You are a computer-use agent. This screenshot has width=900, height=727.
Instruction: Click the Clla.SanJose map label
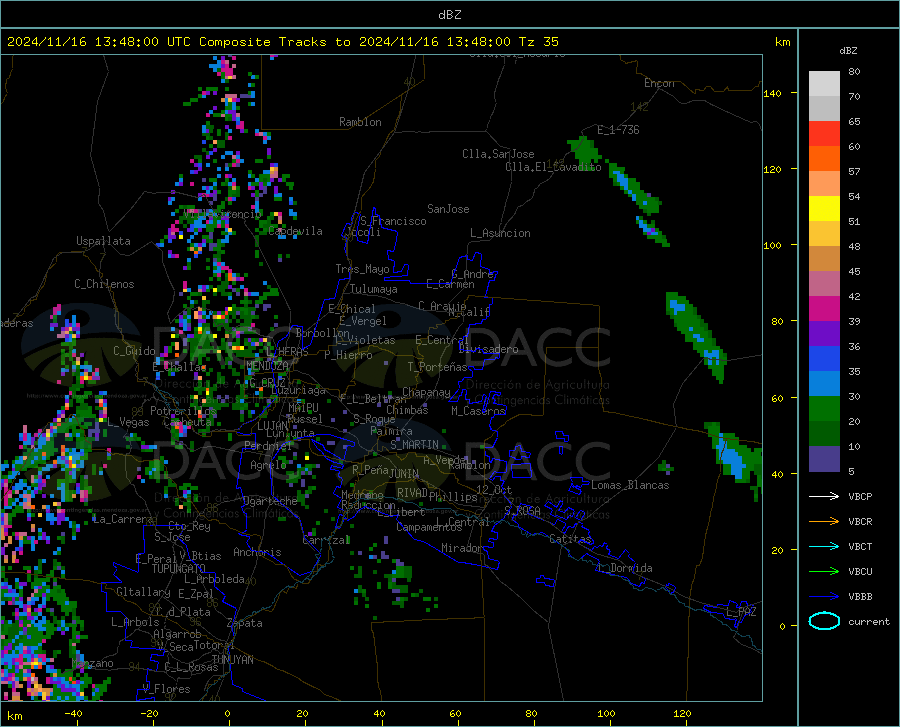498,154
